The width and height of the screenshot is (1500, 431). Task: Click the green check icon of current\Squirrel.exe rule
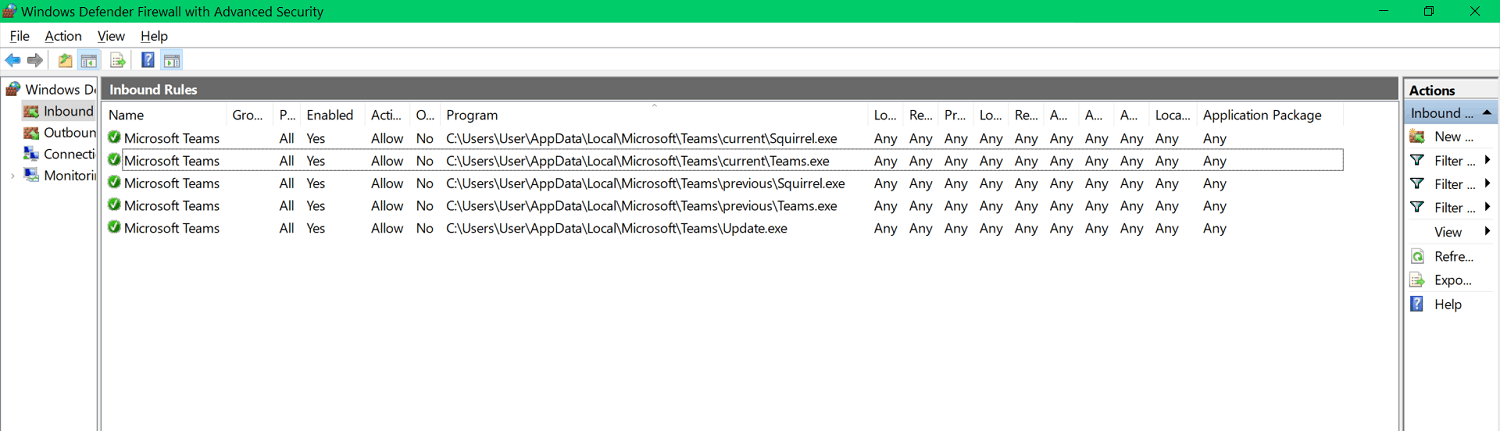(114, 138)
